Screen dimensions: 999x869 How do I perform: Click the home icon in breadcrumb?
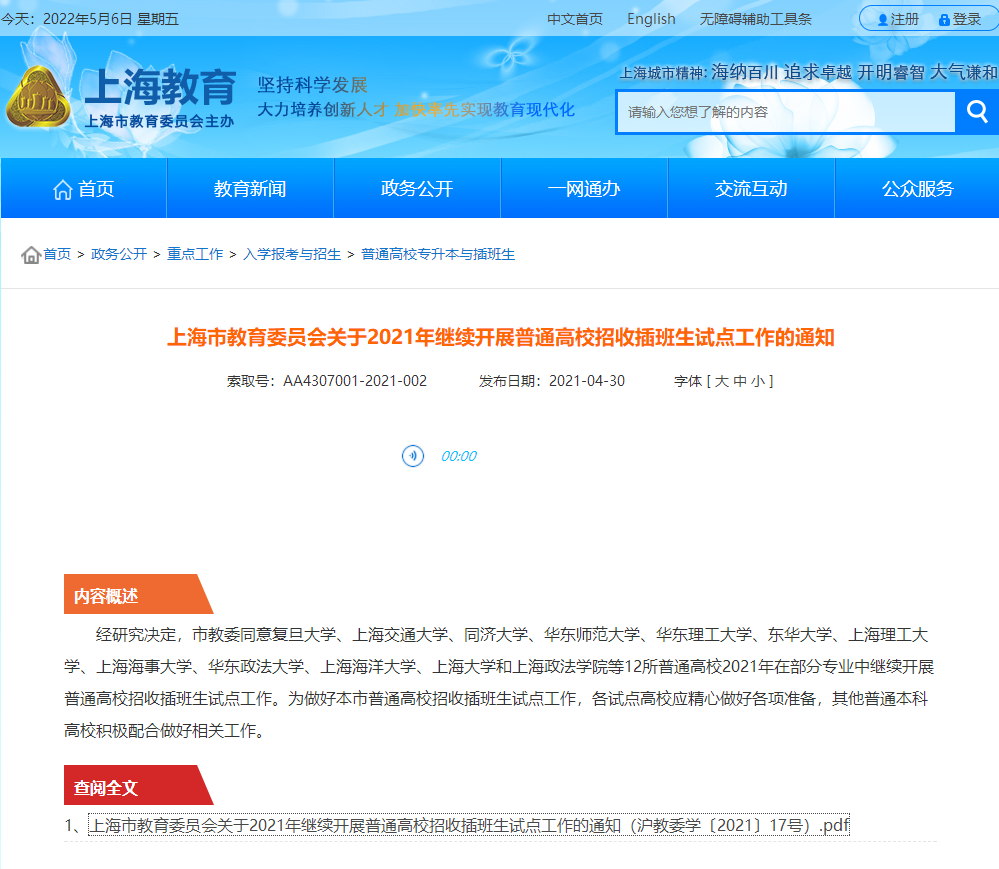[31, 255]
